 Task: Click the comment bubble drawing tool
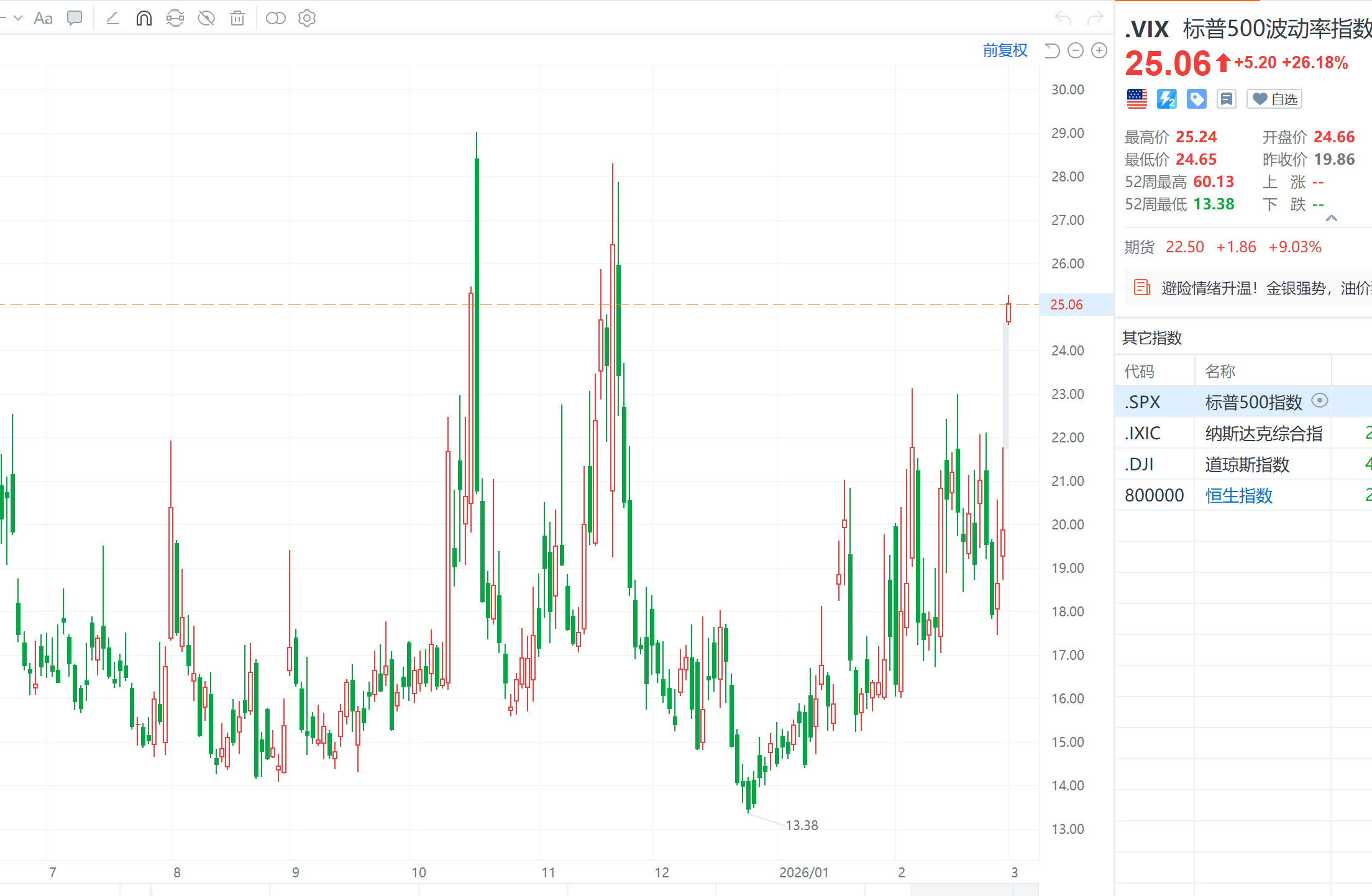(x=75, y=19)
